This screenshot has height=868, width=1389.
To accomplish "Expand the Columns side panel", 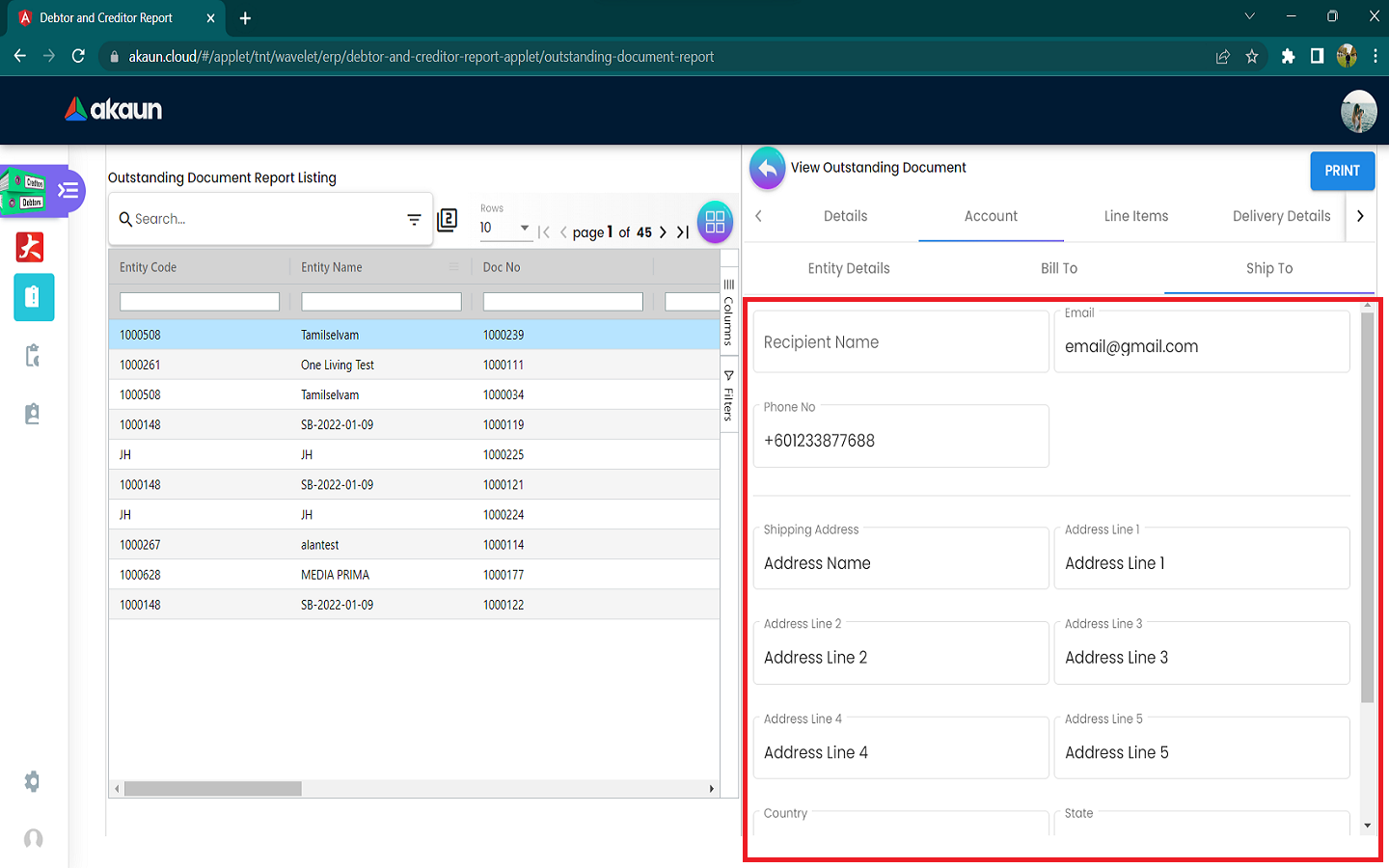I will click(729, 313).
